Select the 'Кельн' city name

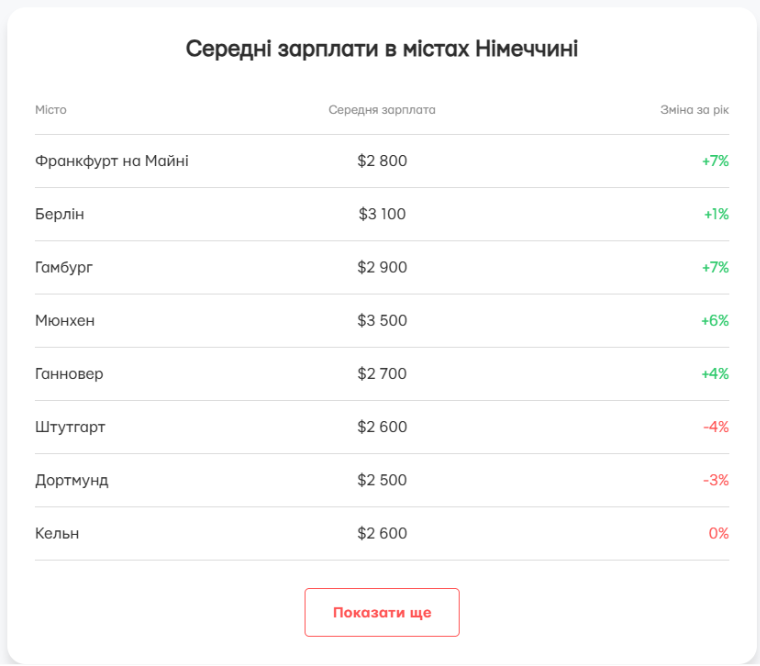(x=57, y=534)
